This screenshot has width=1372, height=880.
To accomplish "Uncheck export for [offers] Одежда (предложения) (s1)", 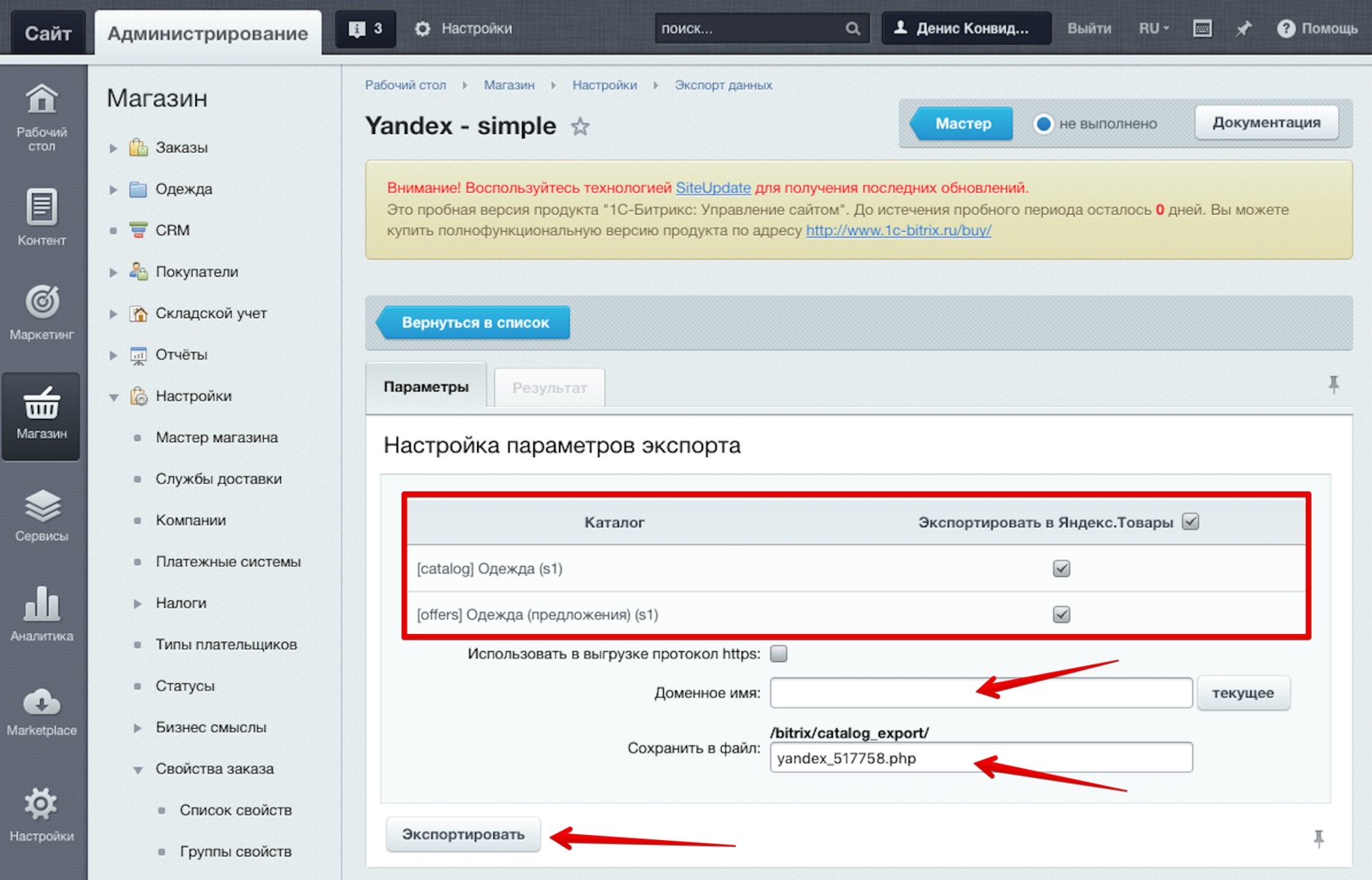I will point(1062,614).
